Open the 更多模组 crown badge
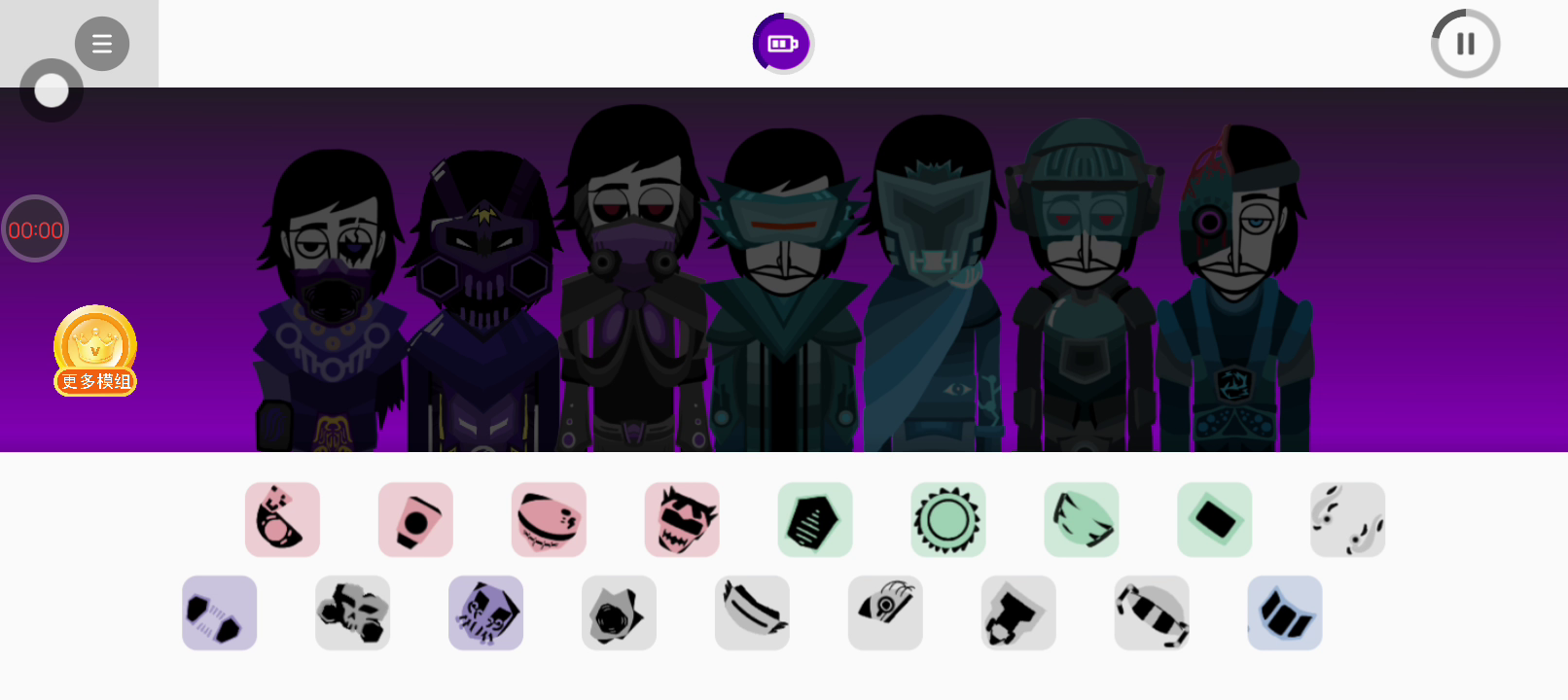1568x700 pixels. coord(95,351)
